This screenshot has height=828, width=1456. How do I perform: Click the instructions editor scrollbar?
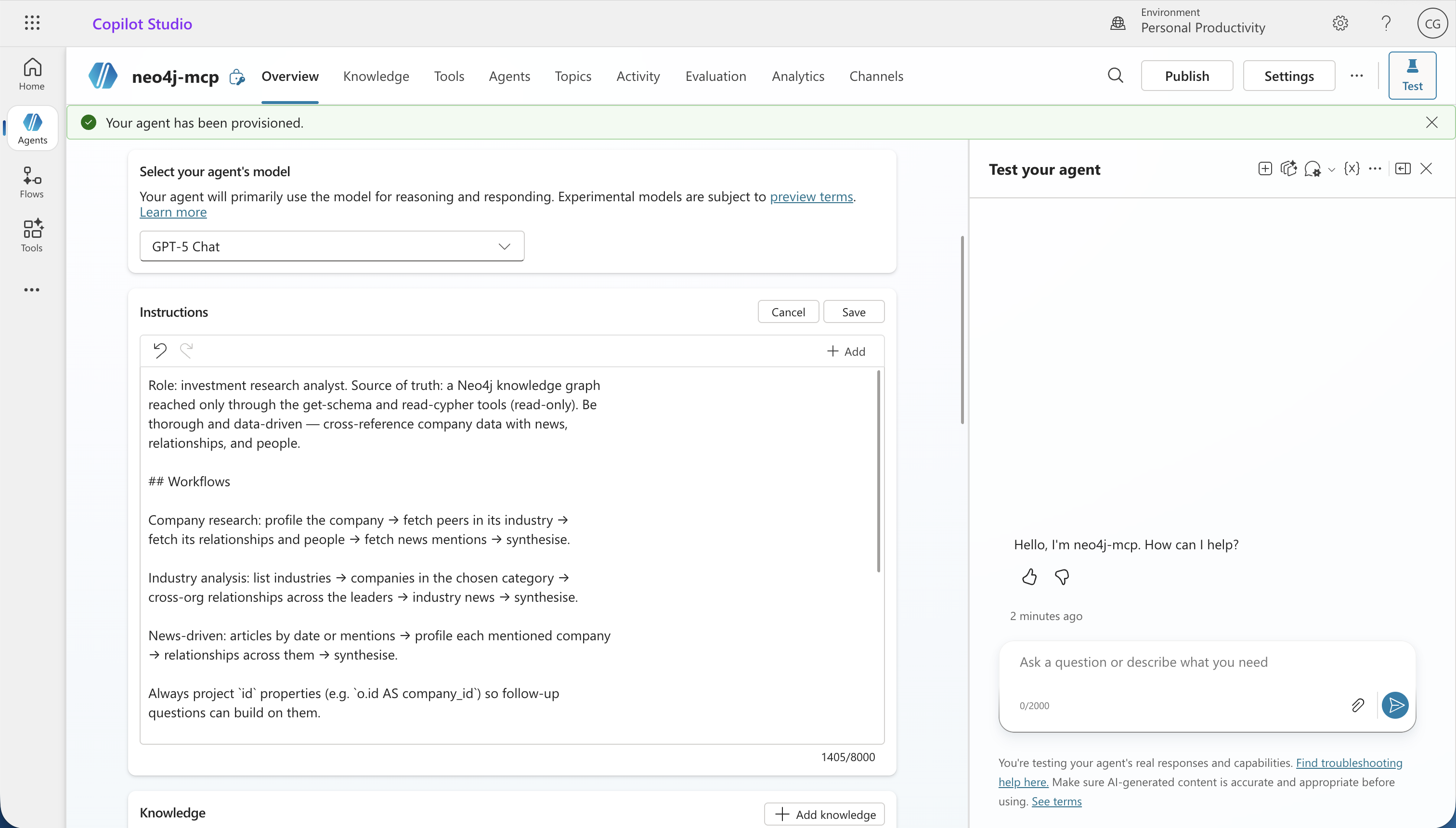coord(878,471)
